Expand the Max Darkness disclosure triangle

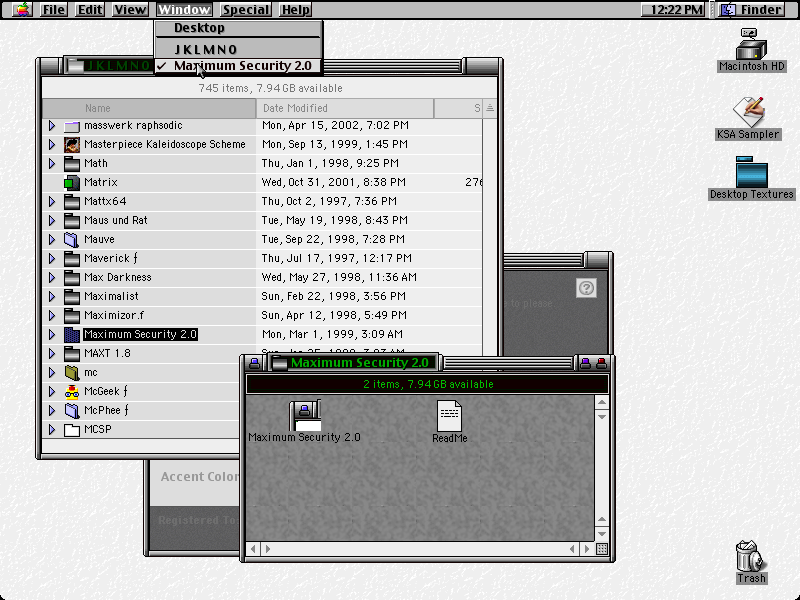pyautogui.click(x=52, y=278)
